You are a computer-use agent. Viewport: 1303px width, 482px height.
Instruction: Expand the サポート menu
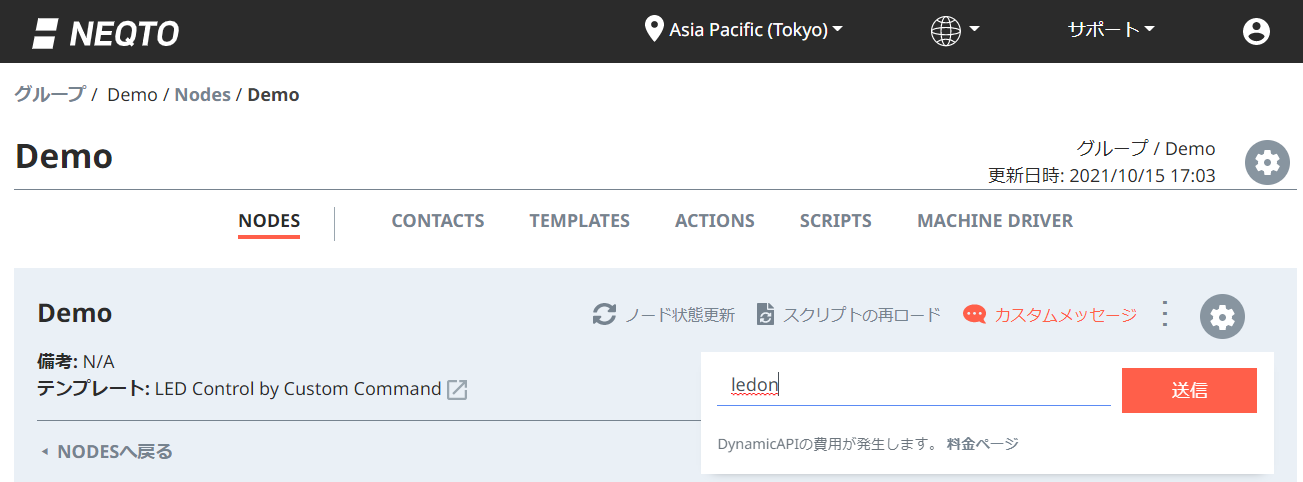click(1111, 30)
